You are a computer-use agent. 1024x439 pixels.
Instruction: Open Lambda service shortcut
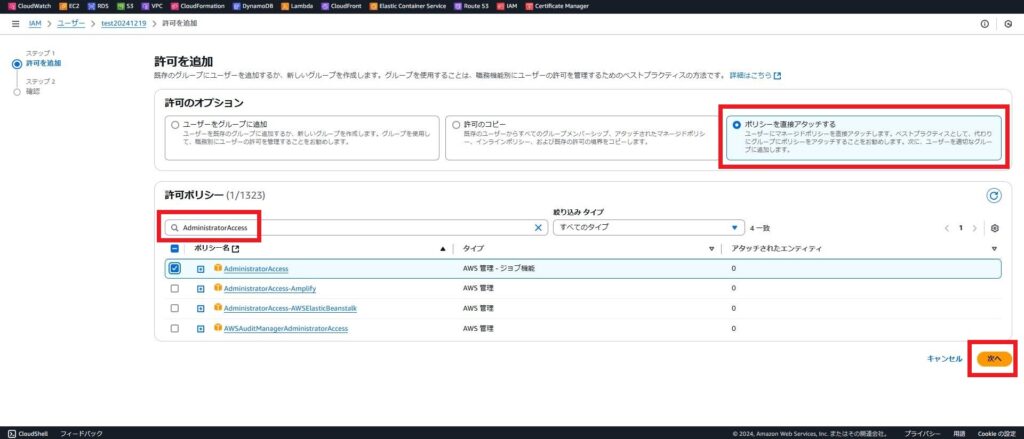295,6
